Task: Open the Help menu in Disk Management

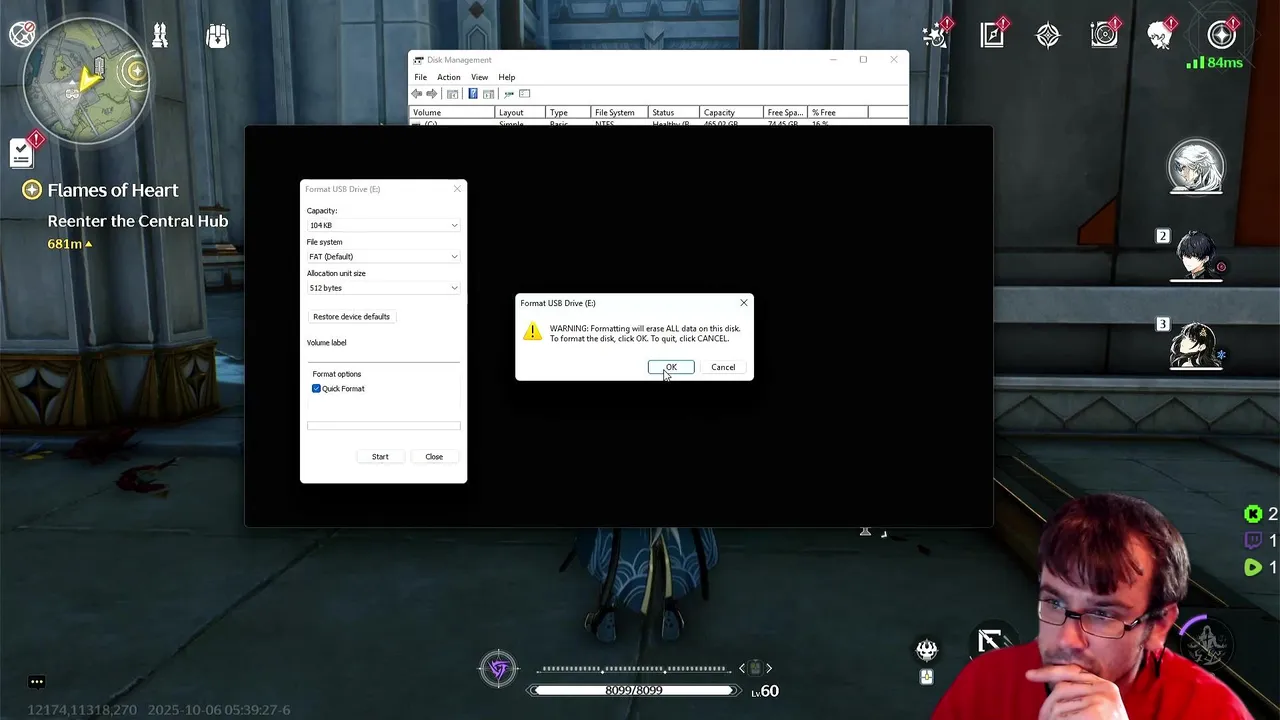Action: click(507, 77)
